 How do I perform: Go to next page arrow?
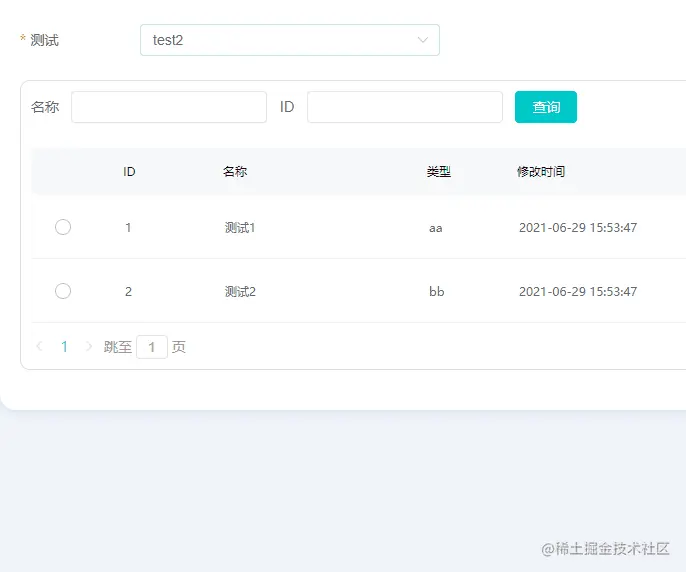(x=89, y=347)
